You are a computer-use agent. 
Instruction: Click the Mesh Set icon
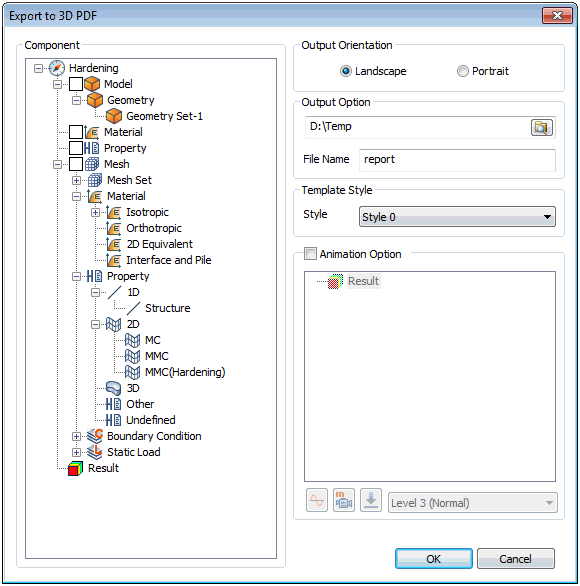pyautogui.click(x=95, y=181)
